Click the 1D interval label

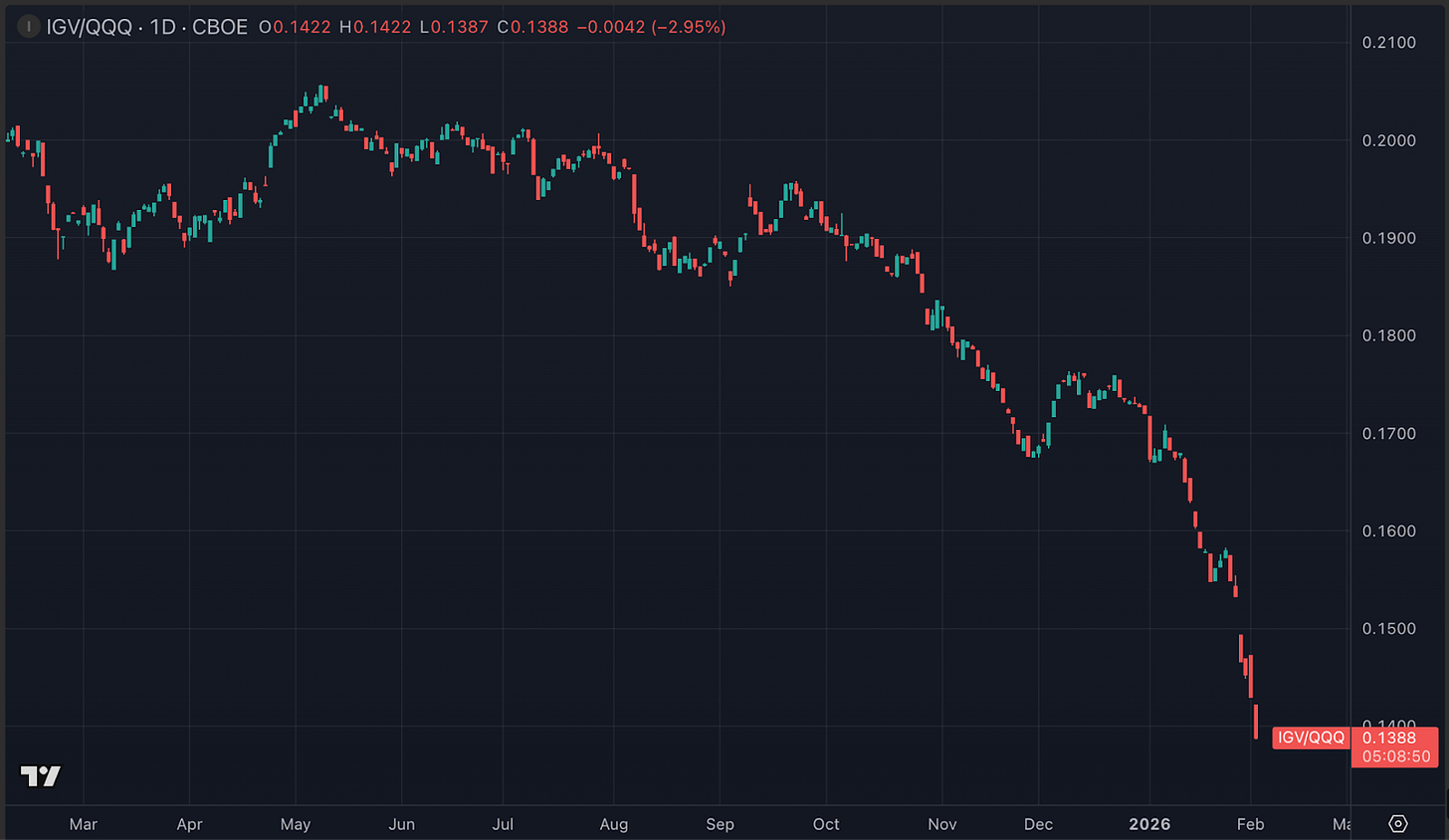point(162,27)
